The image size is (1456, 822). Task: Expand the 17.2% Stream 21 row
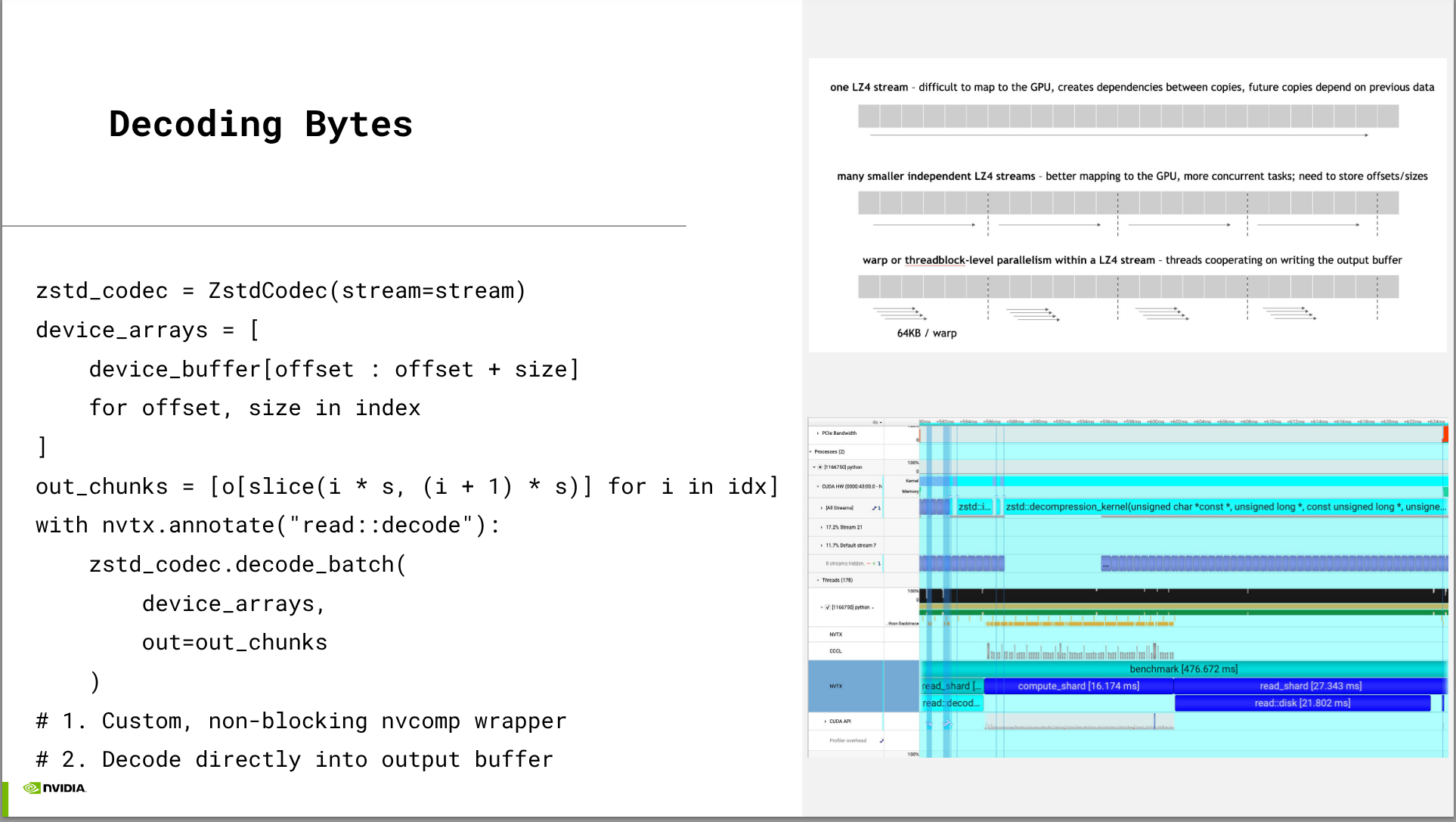pos(821,527)
